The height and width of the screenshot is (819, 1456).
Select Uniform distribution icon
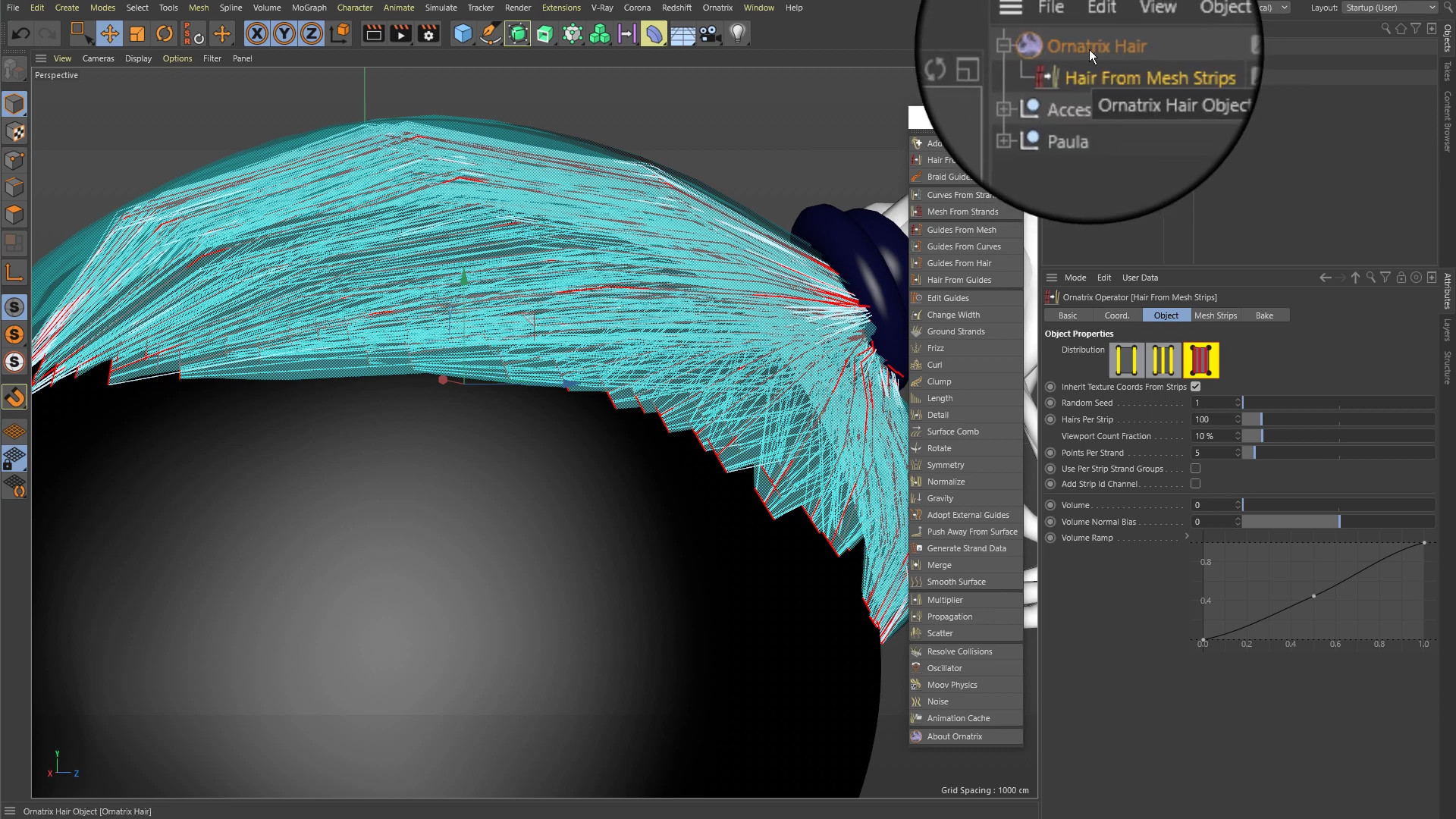[x=1126, y=360]
